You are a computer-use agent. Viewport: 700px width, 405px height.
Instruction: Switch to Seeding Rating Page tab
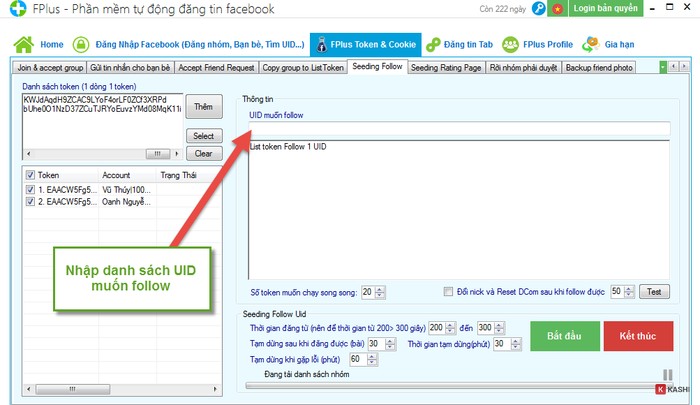click(445, 67)
